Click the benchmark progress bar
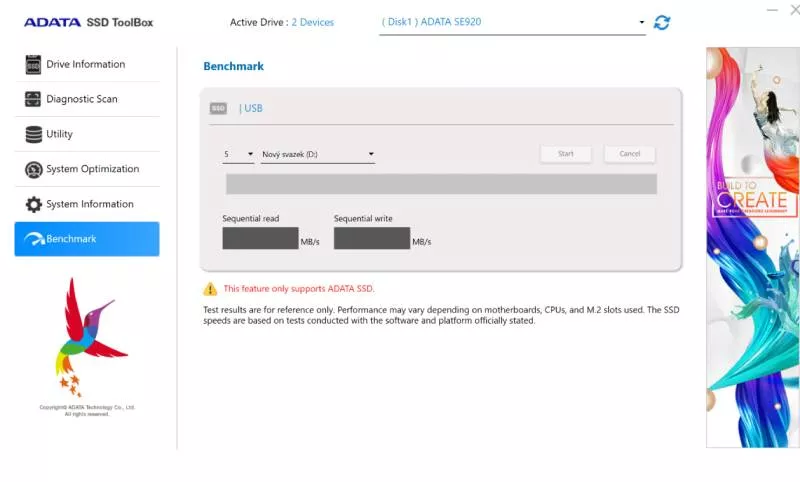This screenshot has width=800, height=482. click(x=441, y=184)
